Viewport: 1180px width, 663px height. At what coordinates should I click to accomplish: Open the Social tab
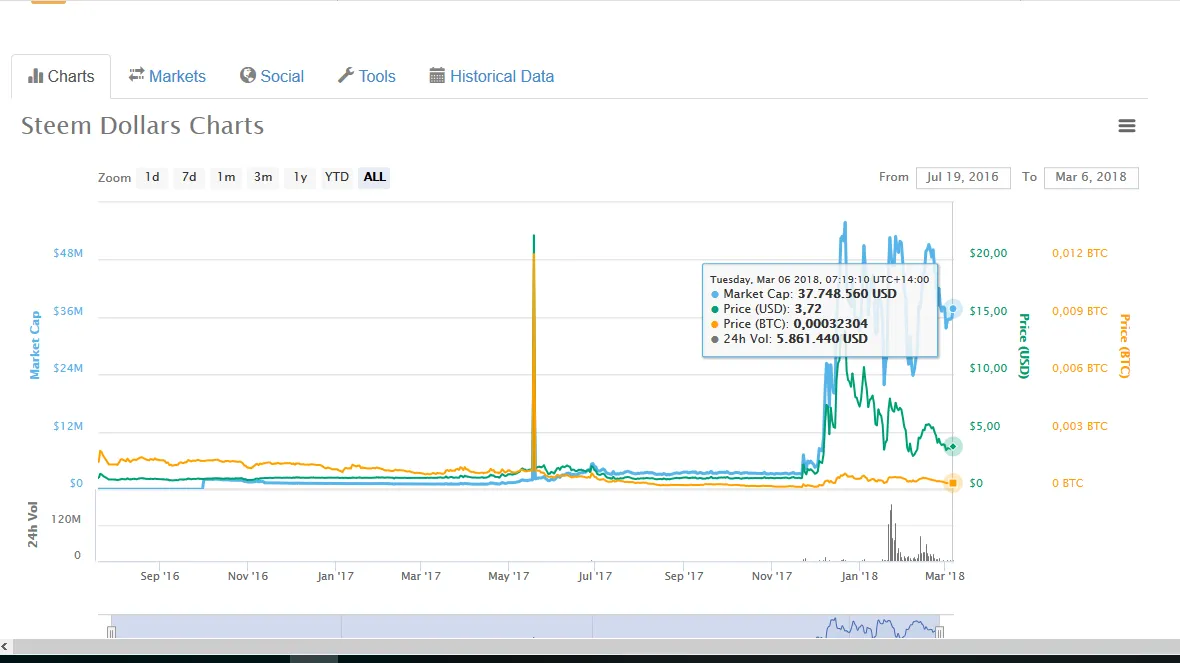pyautogui.click(x=272, y=76)
